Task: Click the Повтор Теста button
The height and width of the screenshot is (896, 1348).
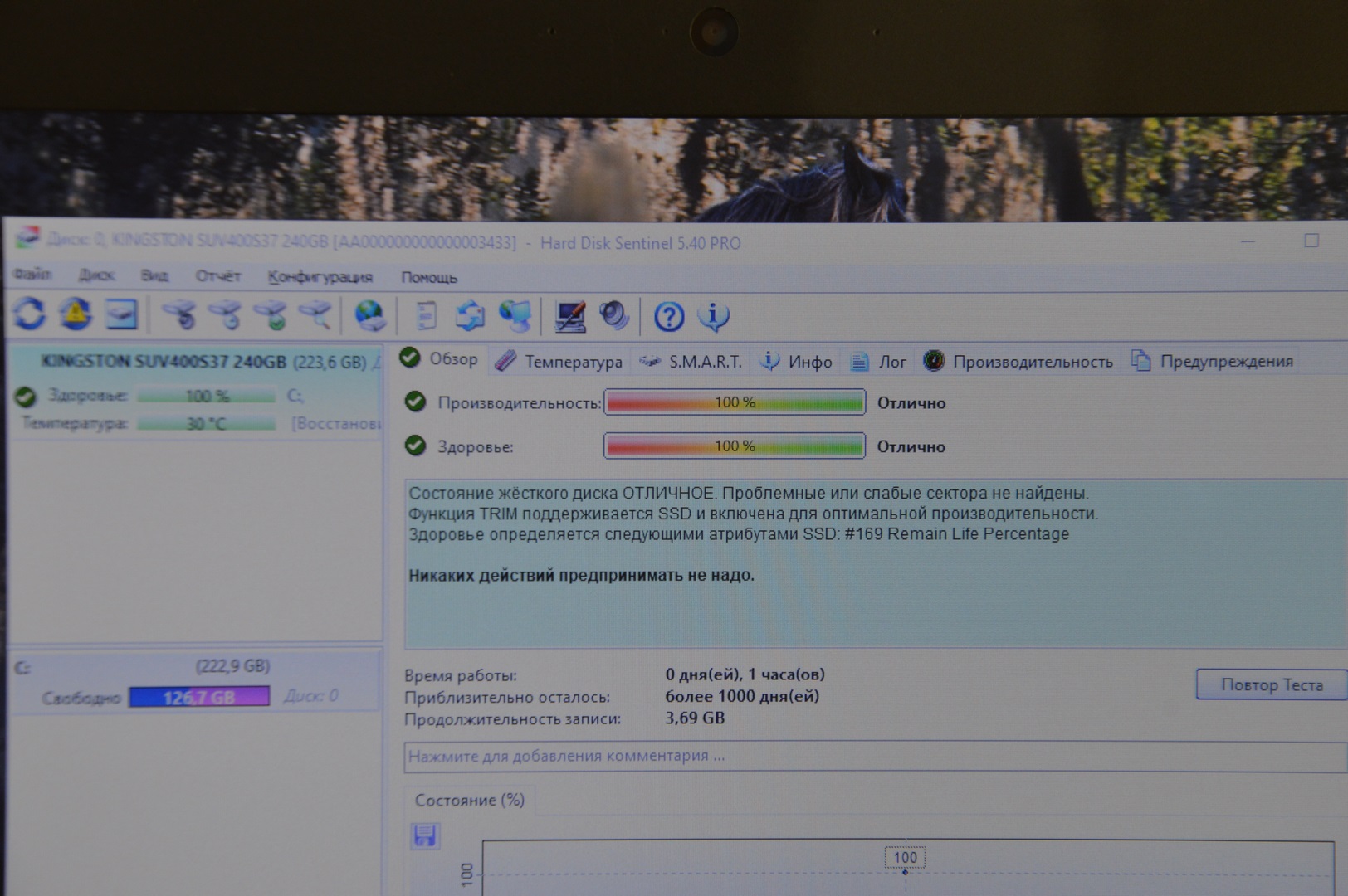Action: (1272, 685)
